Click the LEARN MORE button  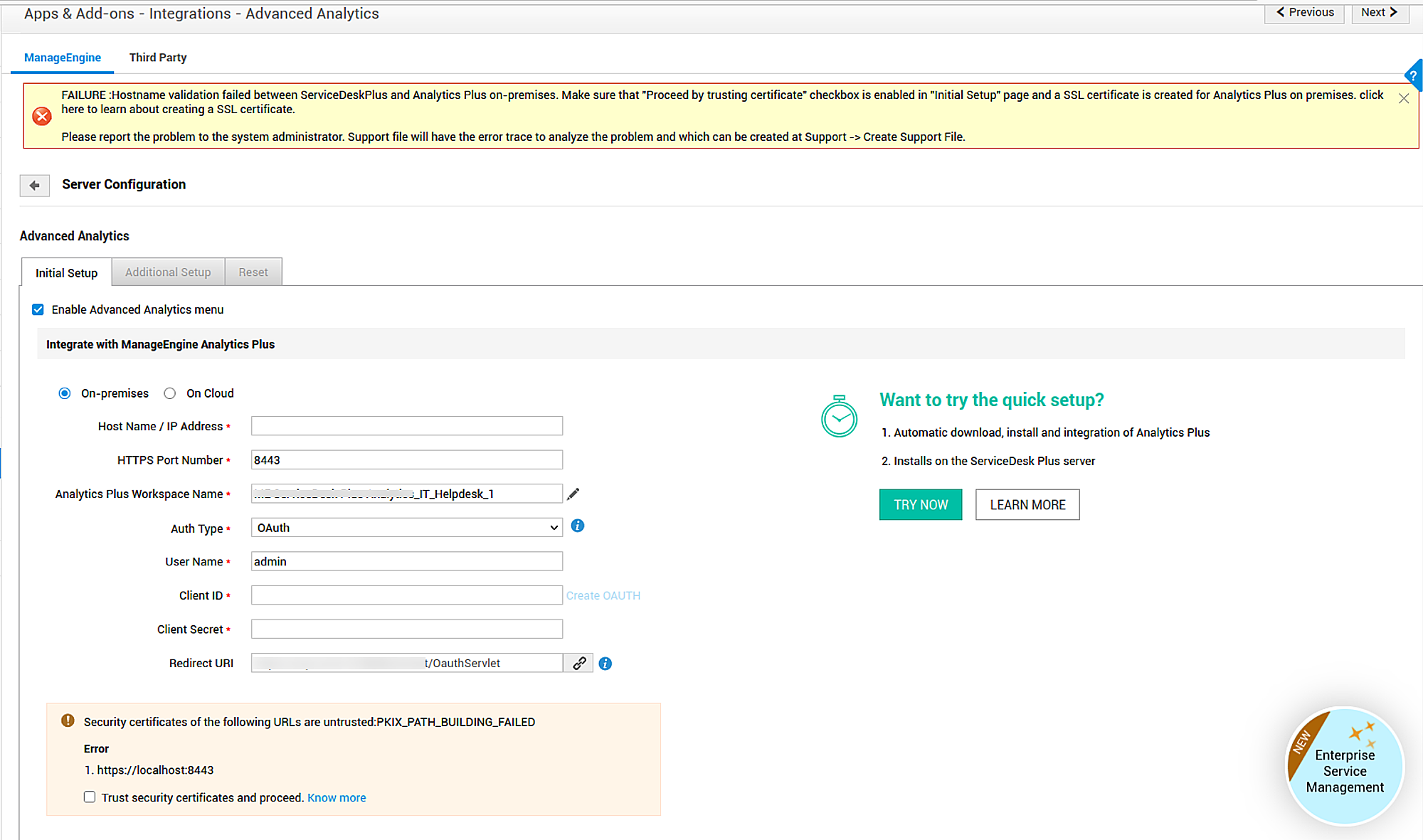pos(1027,504)
